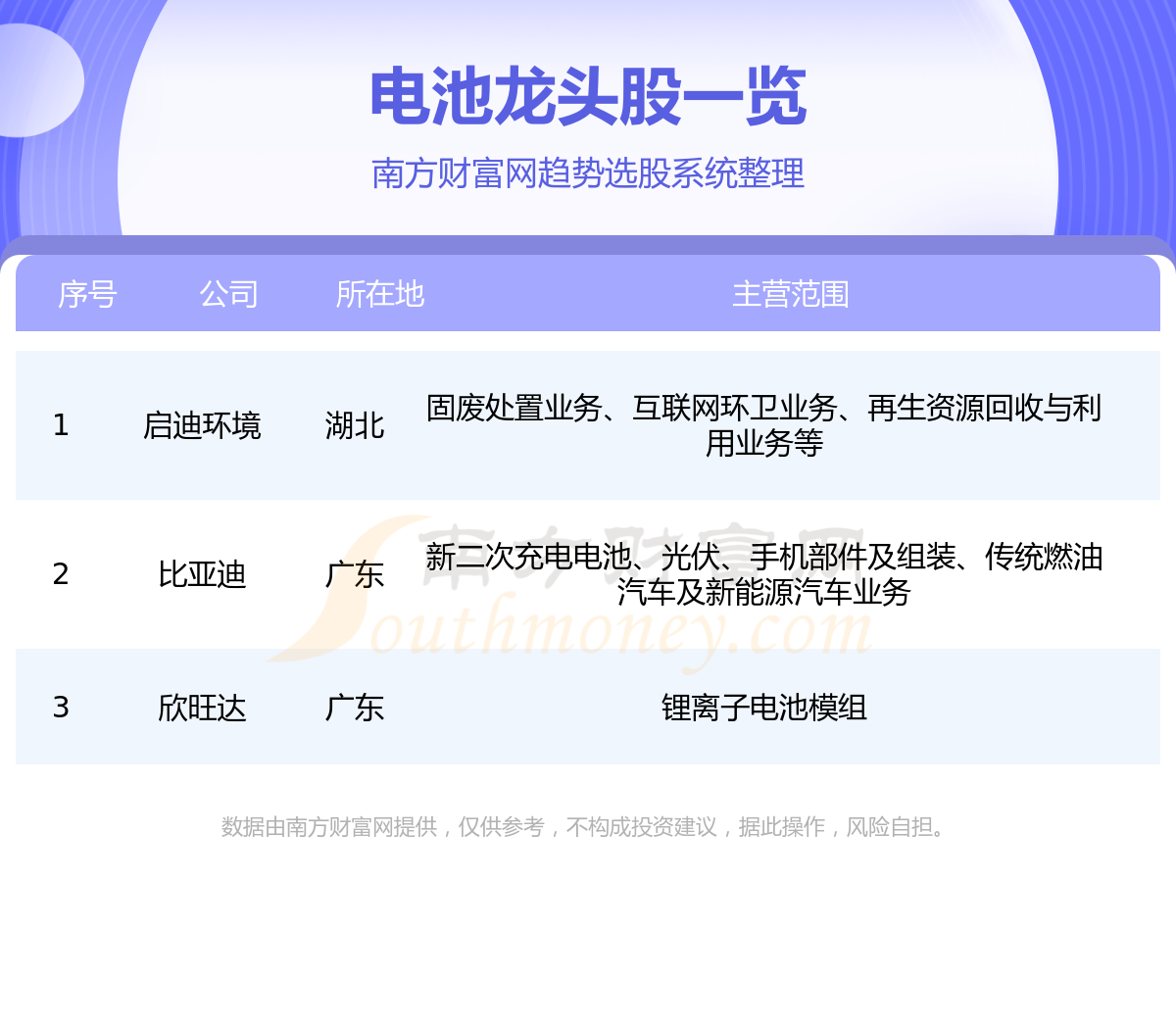The width and height of the screenshot is (1176, 1029).
Task: Click company name 启迪环境
Action: (x=202, y=425)
